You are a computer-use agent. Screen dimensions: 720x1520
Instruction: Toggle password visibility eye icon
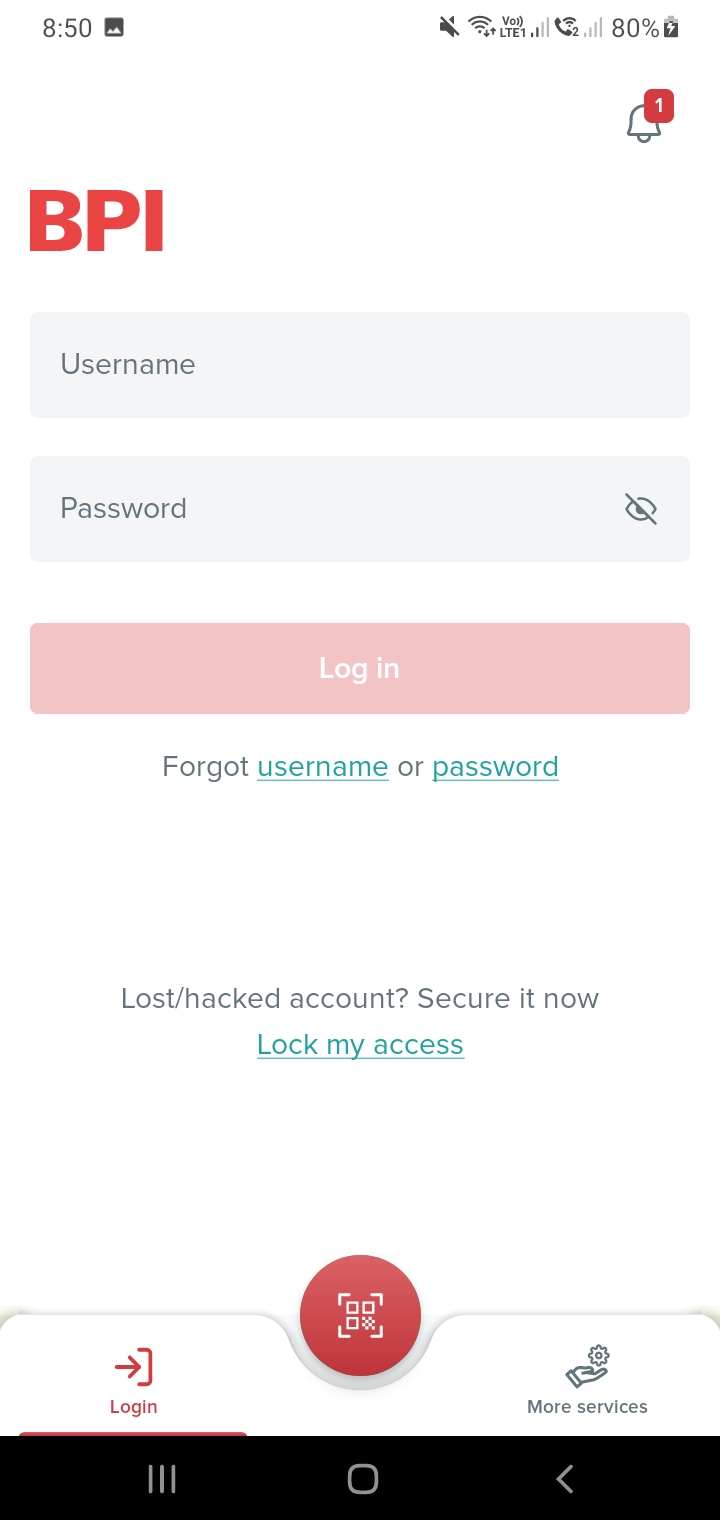click(641, 509)
